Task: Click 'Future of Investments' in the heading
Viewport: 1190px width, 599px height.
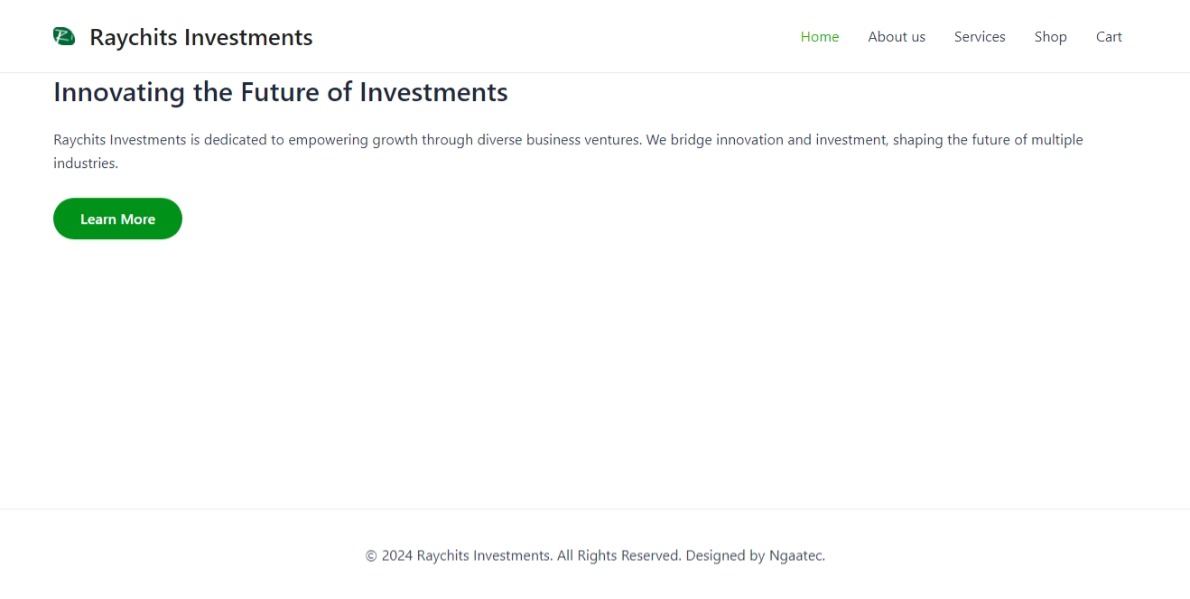Action: (374, 92)
